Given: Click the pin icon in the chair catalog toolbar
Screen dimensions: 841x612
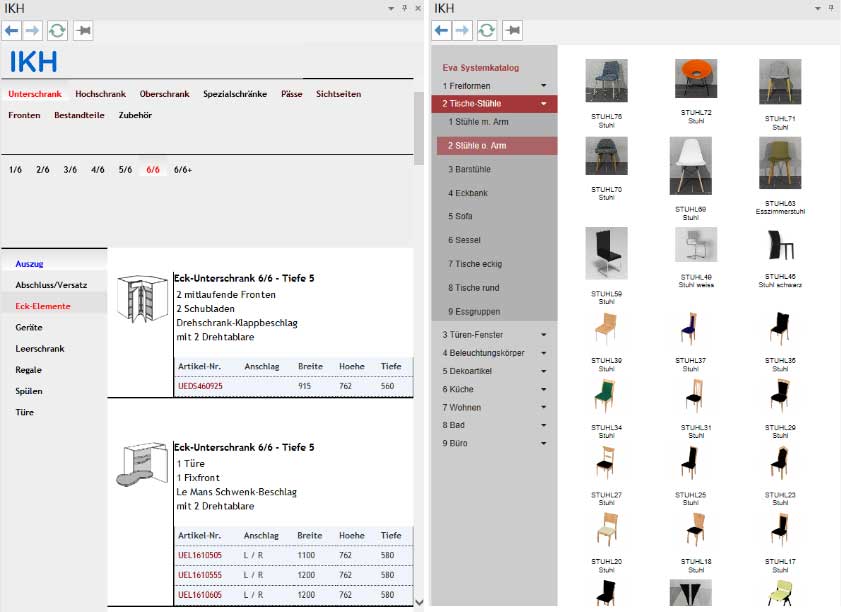Looking at the screenshot, I should click(513, 30).
